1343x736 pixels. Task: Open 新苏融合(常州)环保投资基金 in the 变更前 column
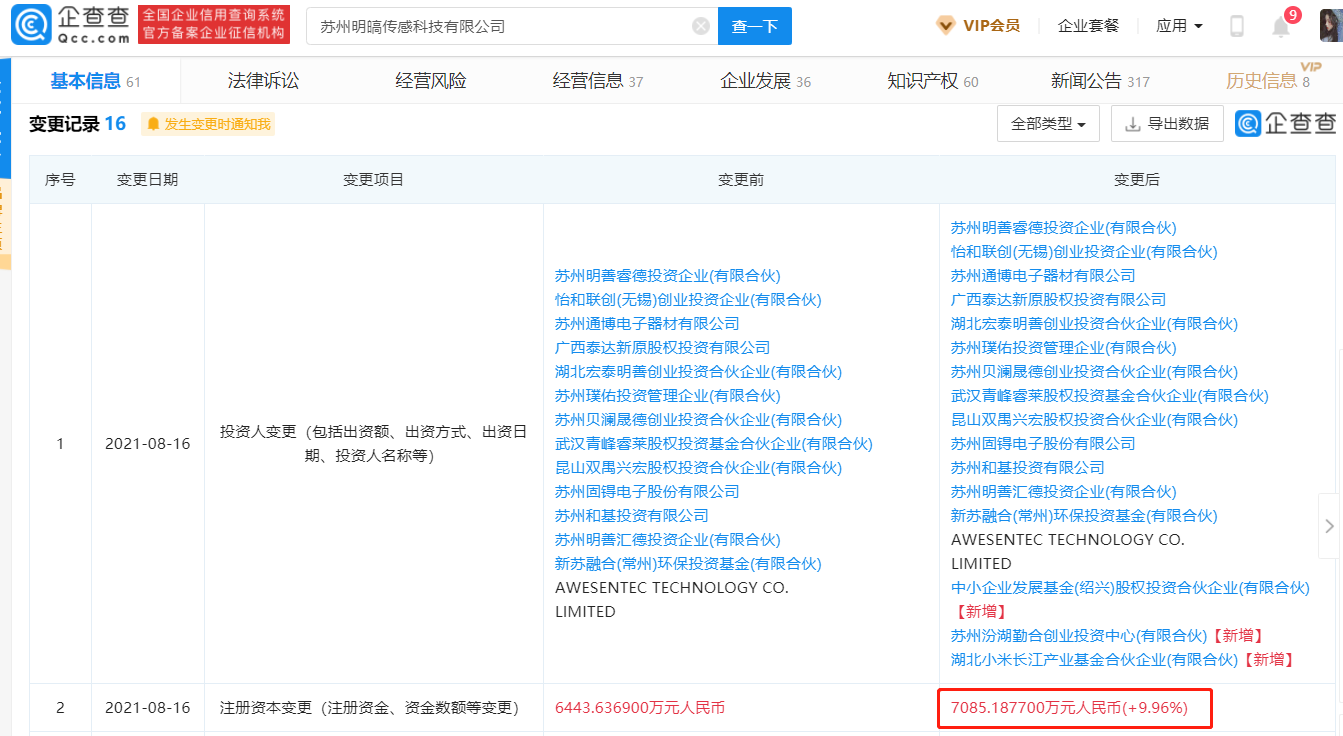click(688, 564)
